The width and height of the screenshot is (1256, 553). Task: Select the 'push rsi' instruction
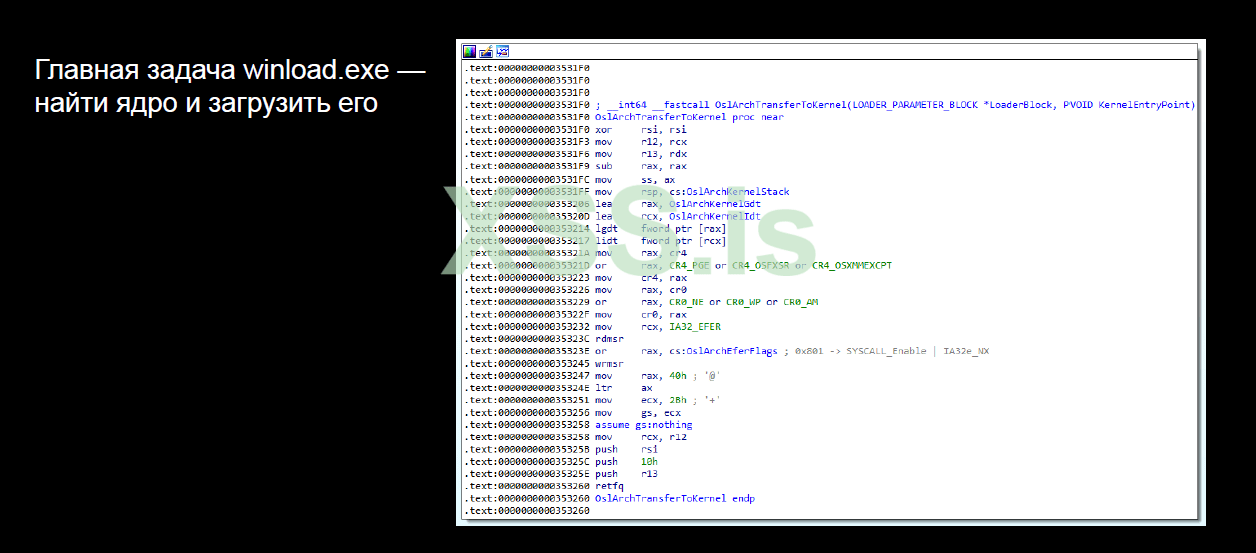click(628, 449)
